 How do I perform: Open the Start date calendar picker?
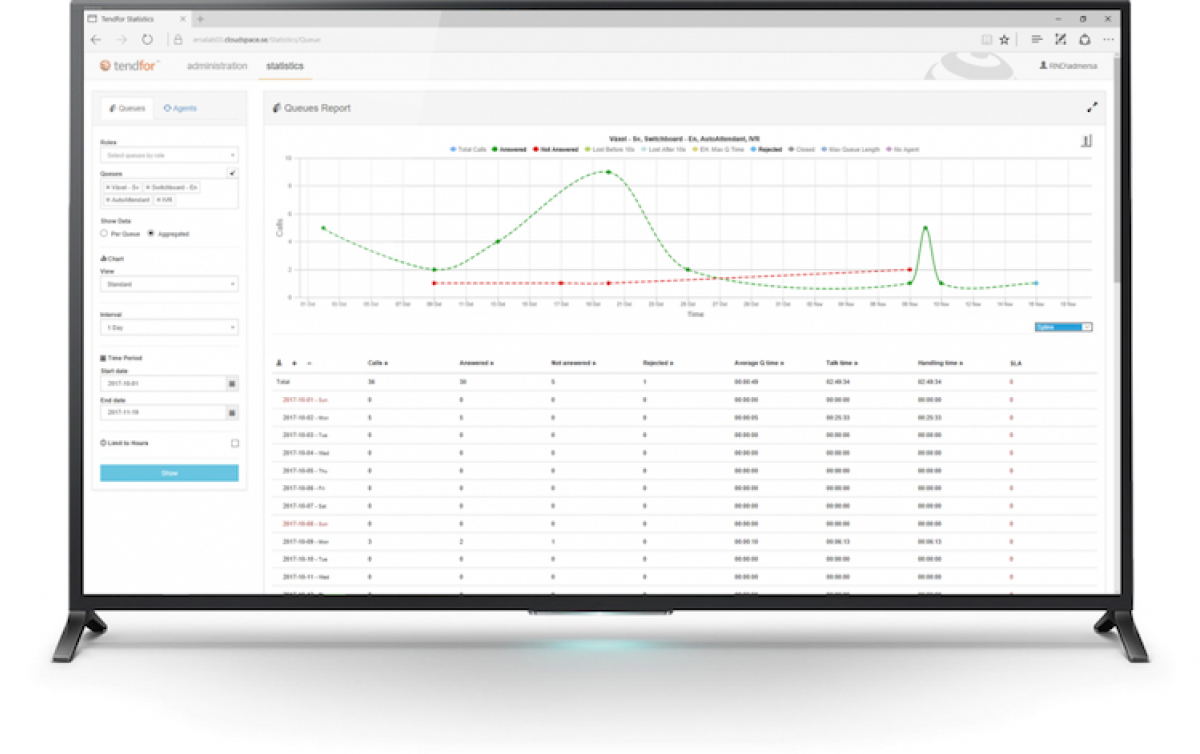pyautogui.click(x=232, y=384)
